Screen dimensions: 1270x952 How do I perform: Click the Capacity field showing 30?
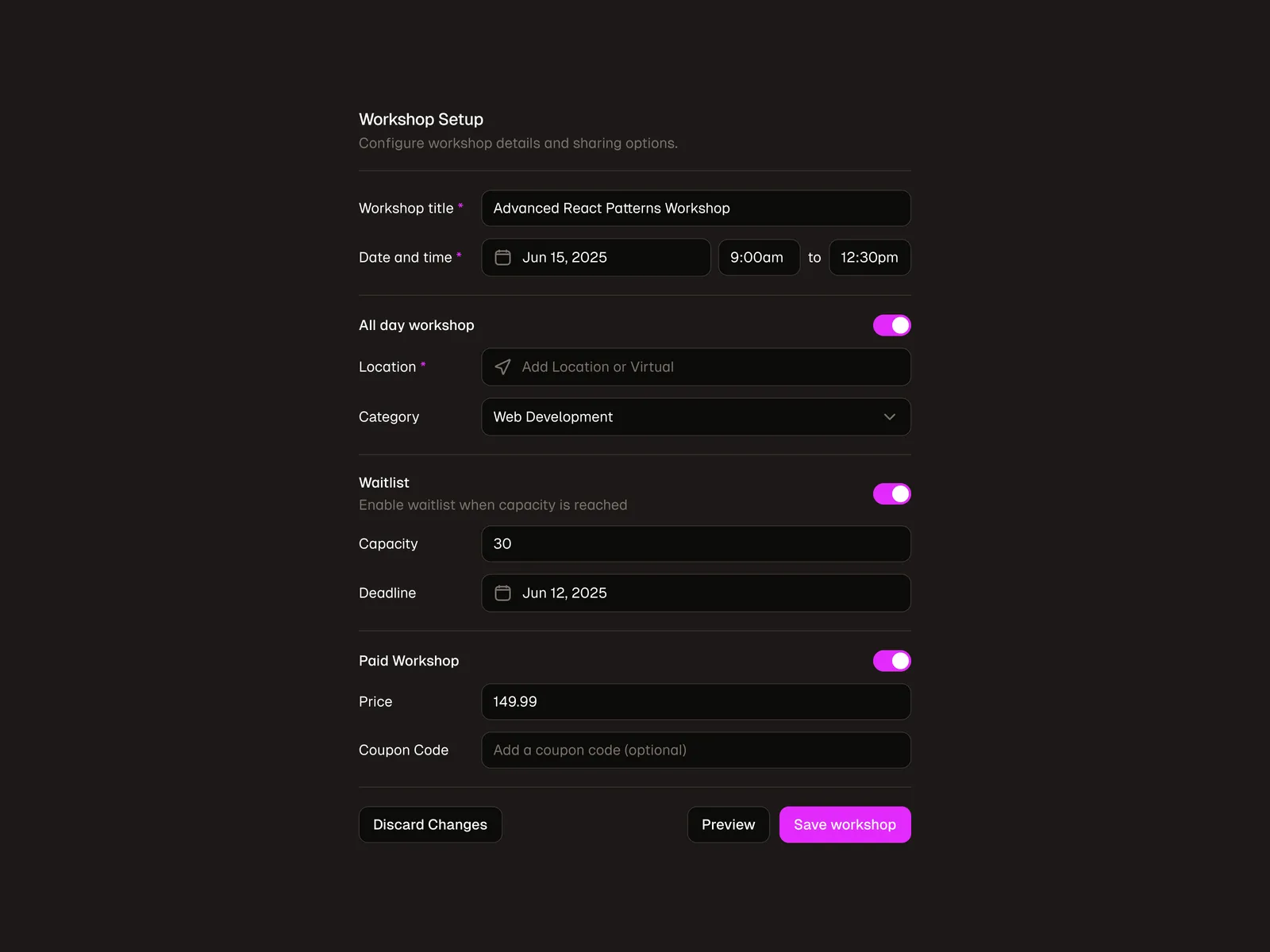click(695, 544)
